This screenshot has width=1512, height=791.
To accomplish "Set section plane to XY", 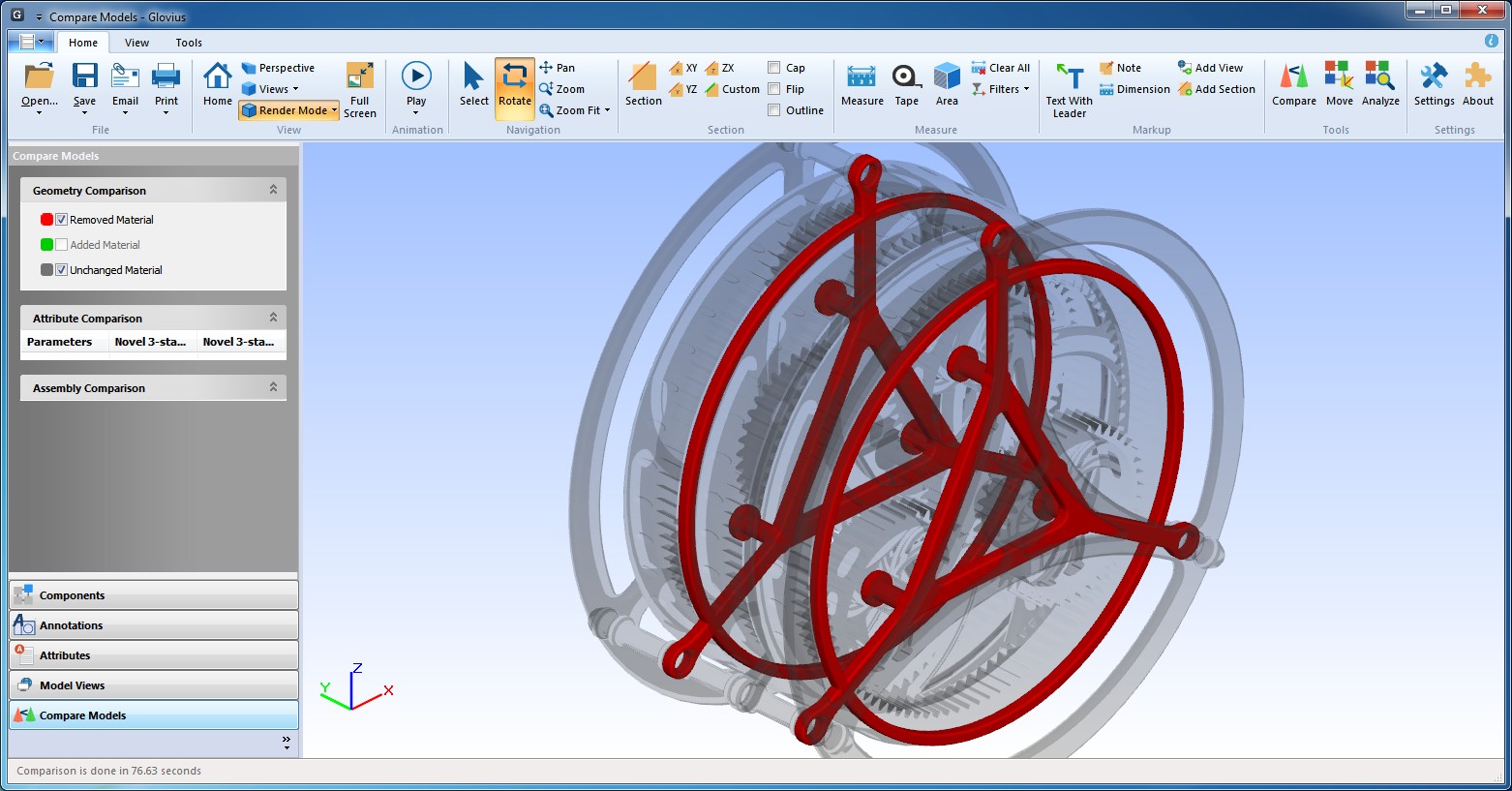I will click(x=683, y=68).
